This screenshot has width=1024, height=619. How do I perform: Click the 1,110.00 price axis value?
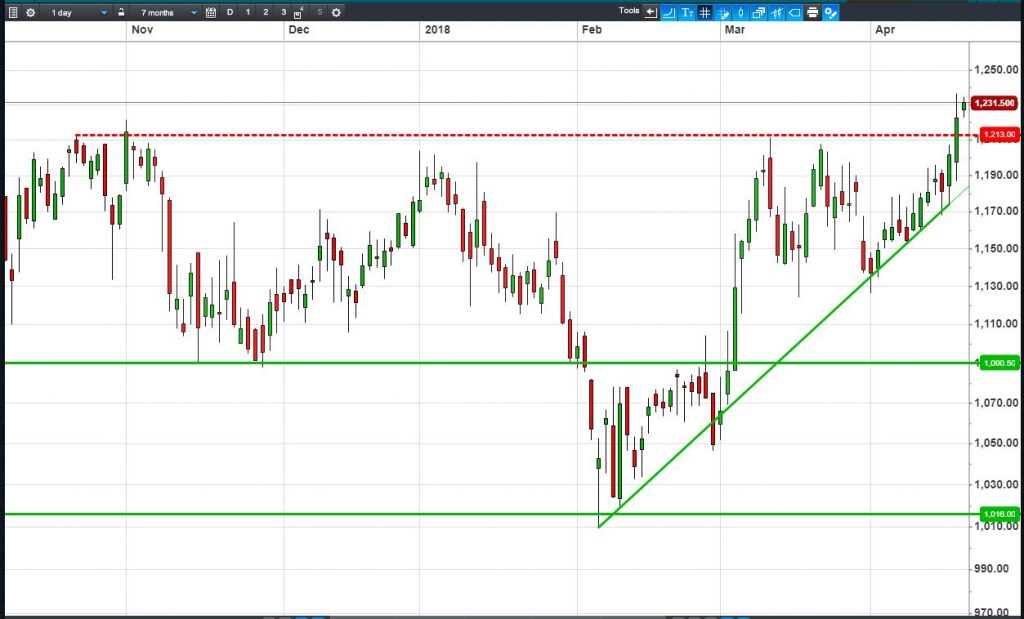(996, 324)
